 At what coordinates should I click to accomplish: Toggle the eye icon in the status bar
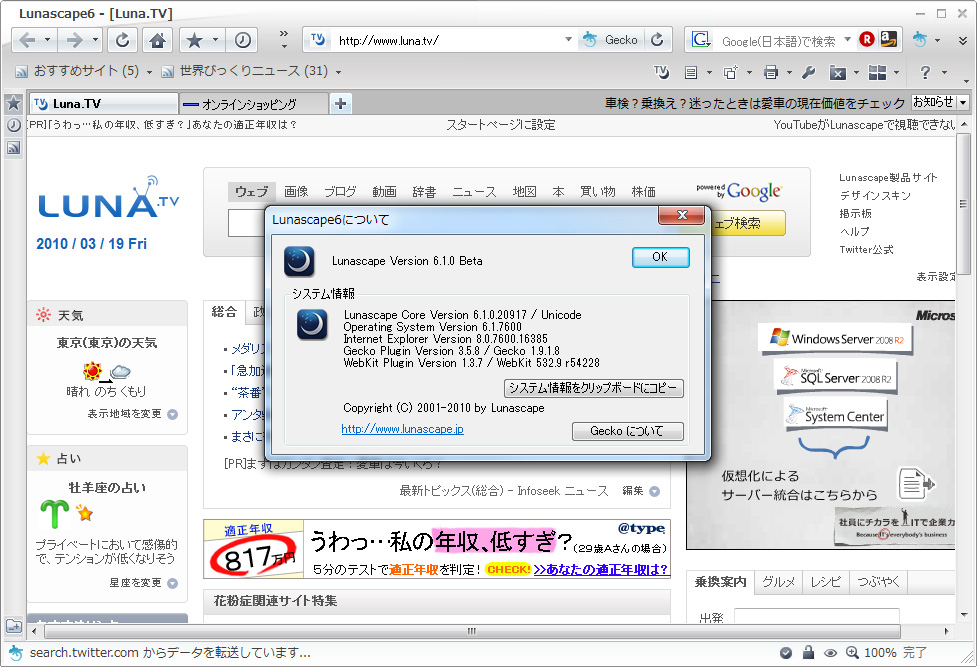[830, 652]
